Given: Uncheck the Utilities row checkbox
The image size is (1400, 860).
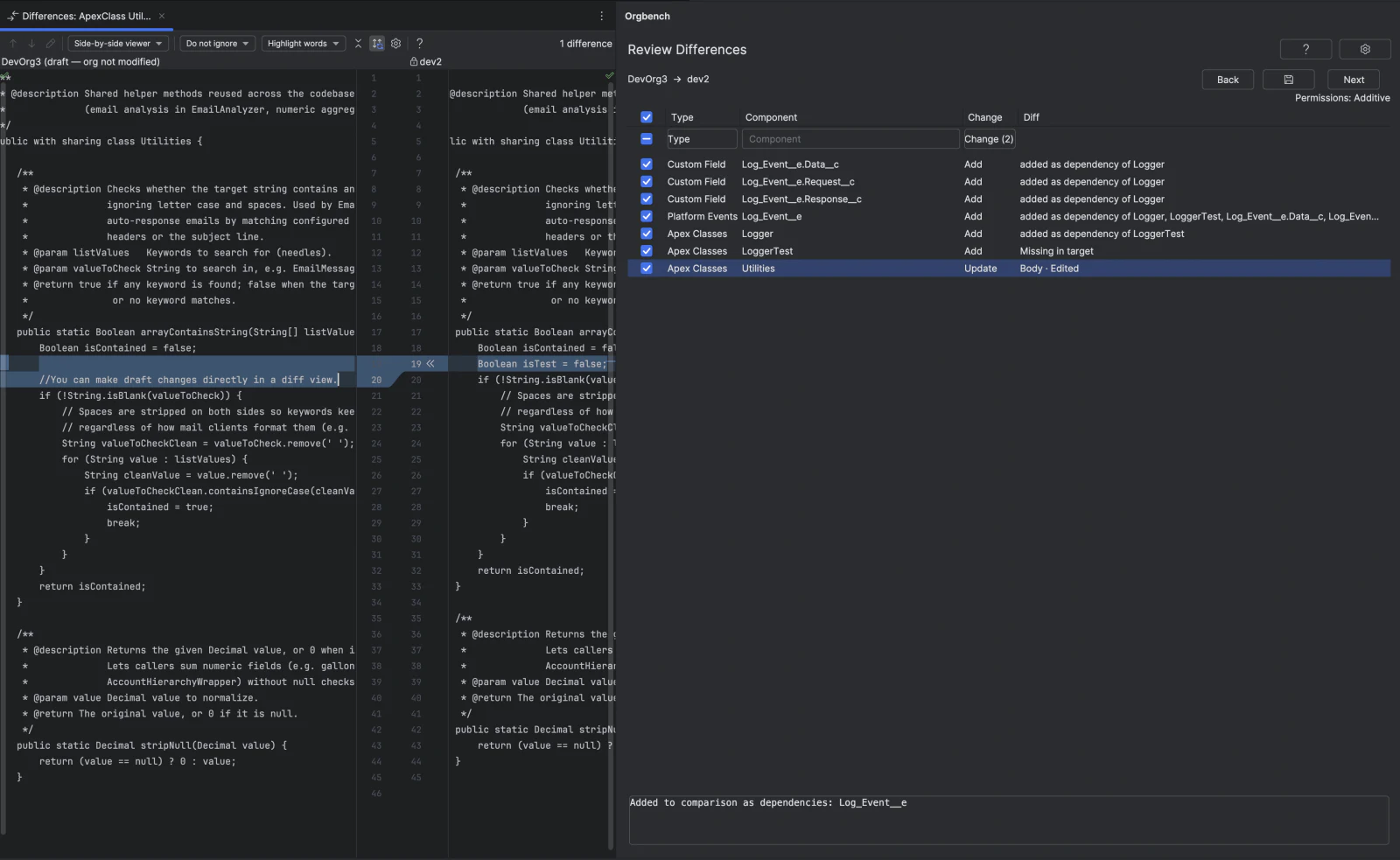Looking at the screenshot, I should 647,269.
